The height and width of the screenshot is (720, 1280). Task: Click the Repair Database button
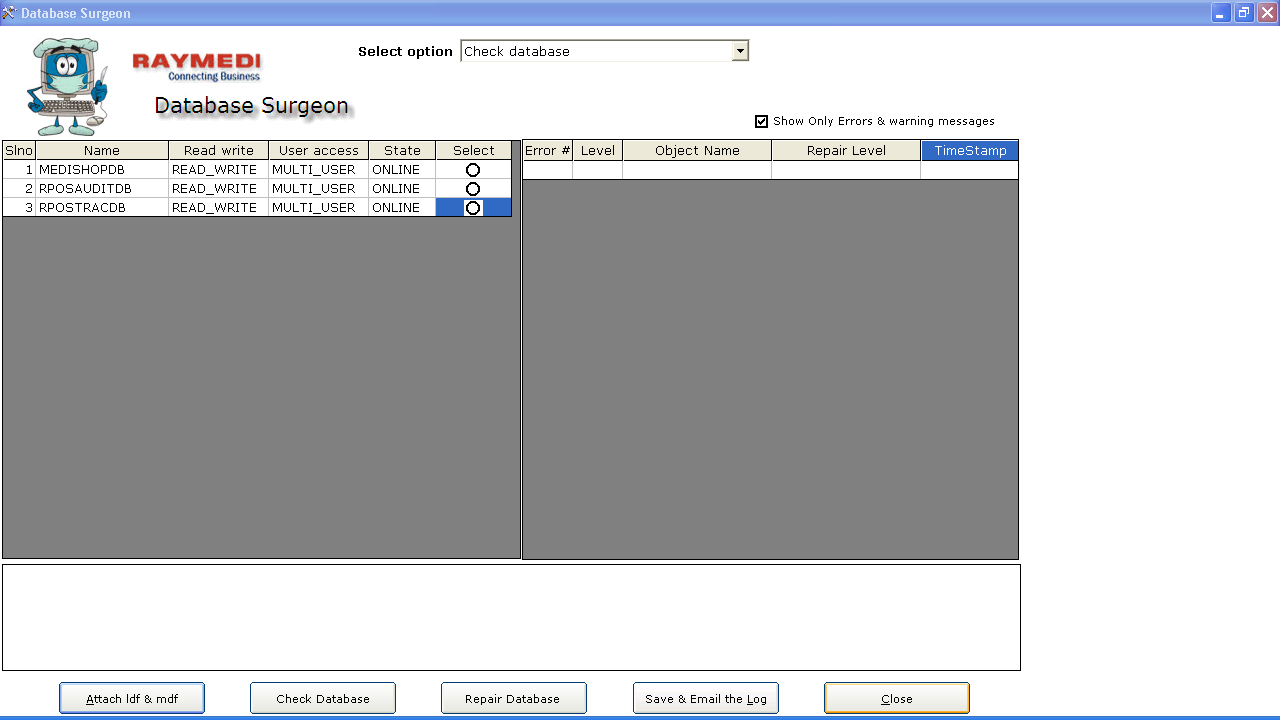pyautogui.click(x=513, y=698)
